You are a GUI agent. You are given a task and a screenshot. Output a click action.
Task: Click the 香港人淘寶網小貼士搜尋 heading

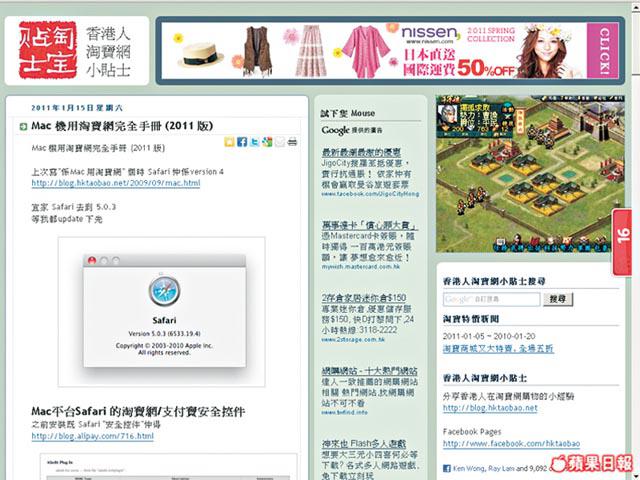pos(494,281)
